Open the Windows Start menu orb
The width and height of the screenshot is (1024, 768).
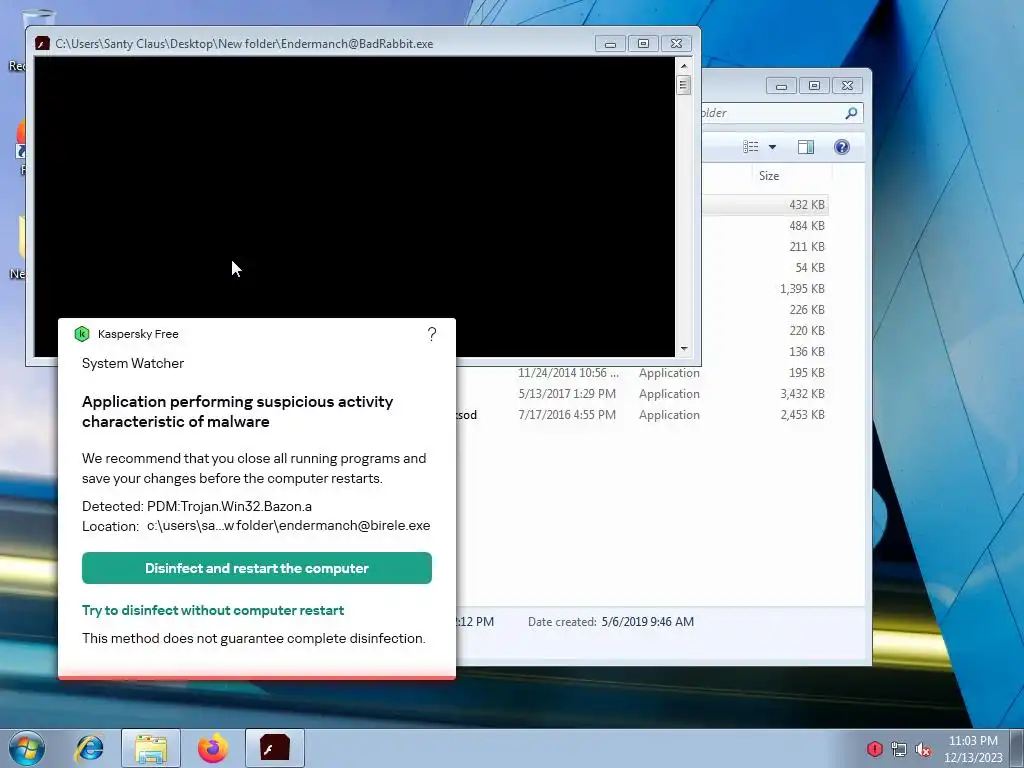click(x=27, y=748)
